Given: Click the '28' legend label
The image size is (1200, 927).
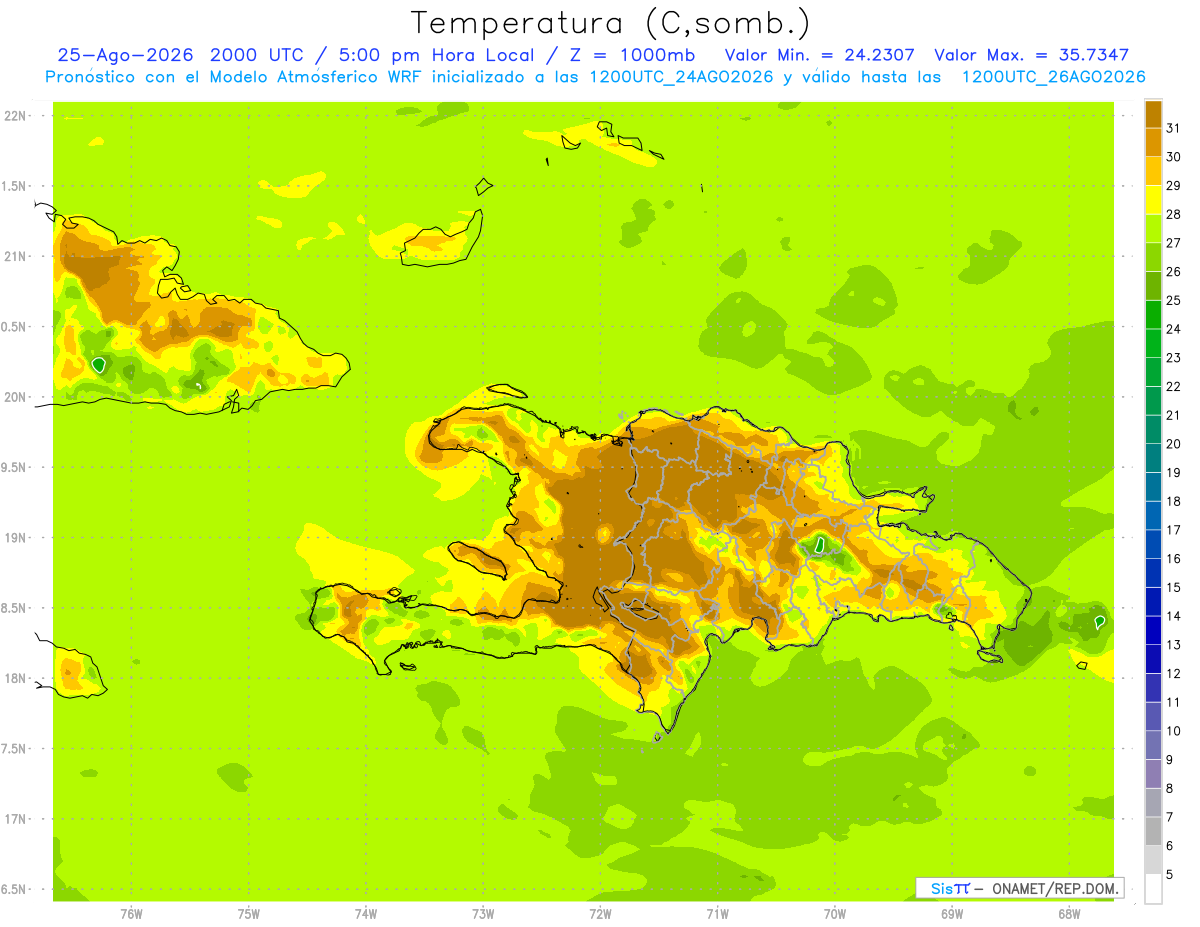Looking at the screenshot, I should (x=1174, y=214).
